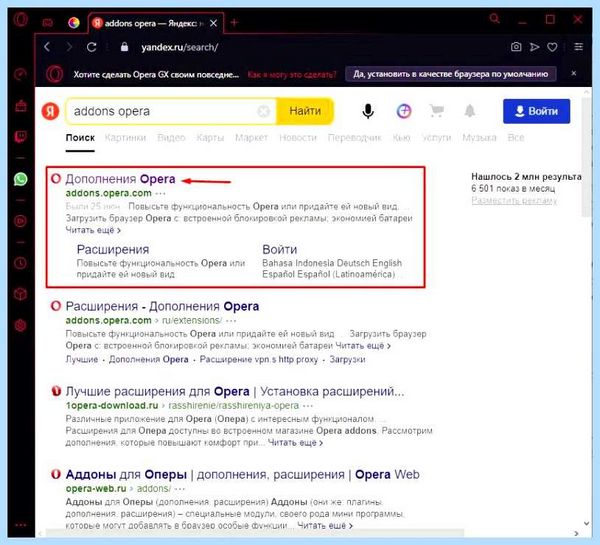Switch to the Музыка tab
Screen dimensions: 600x545
tap(479, 138)
